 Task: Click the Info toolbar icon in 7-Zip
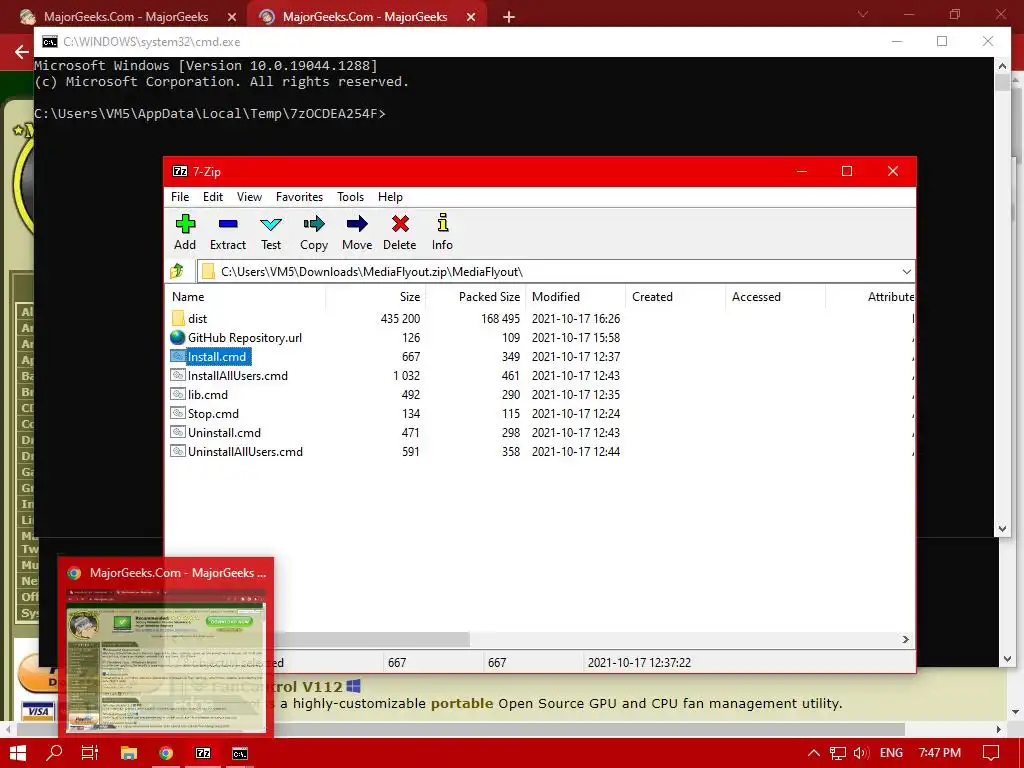tap(443, 223)
